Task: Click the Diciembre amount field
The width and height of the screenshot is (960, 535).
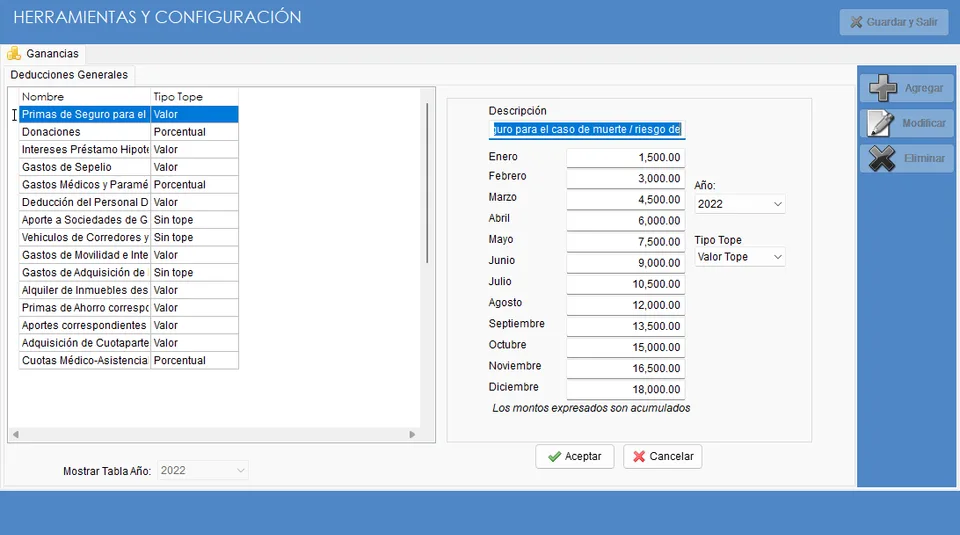Action: 626,389
